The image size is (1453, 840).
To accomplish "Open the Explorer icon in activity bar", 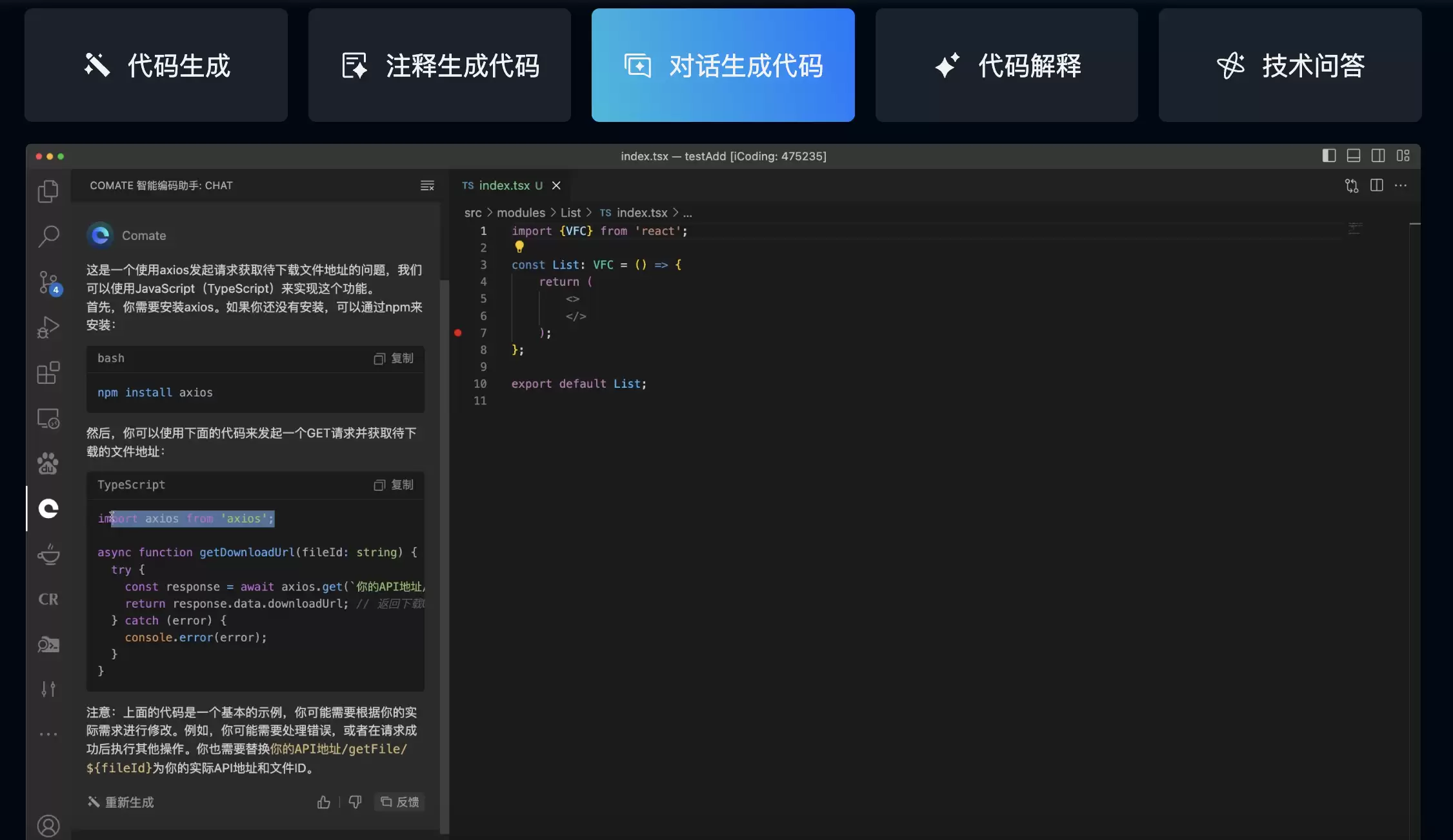I will click(48, 191).
